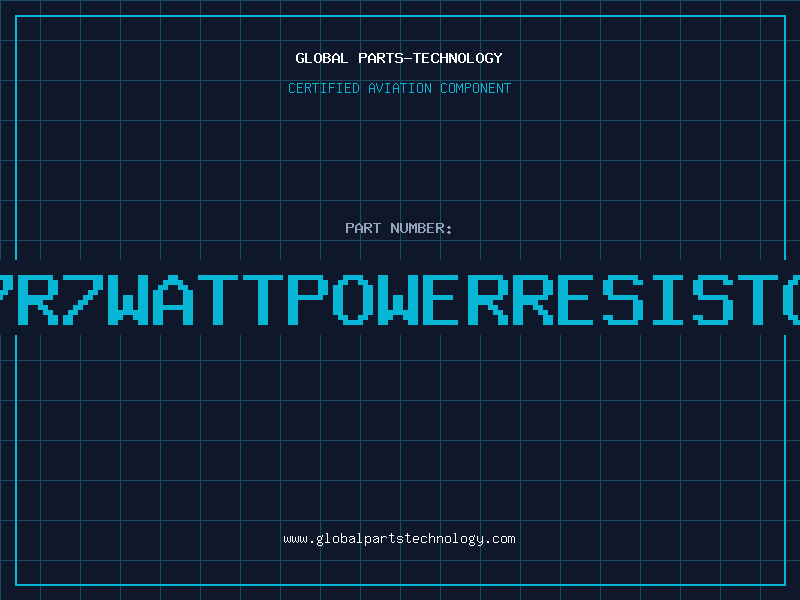The image size is (800, 600).
Task: Click the 'GLOBAL PARTS-TECHNOLOGY' heading
Action: (x=399, y=58)
